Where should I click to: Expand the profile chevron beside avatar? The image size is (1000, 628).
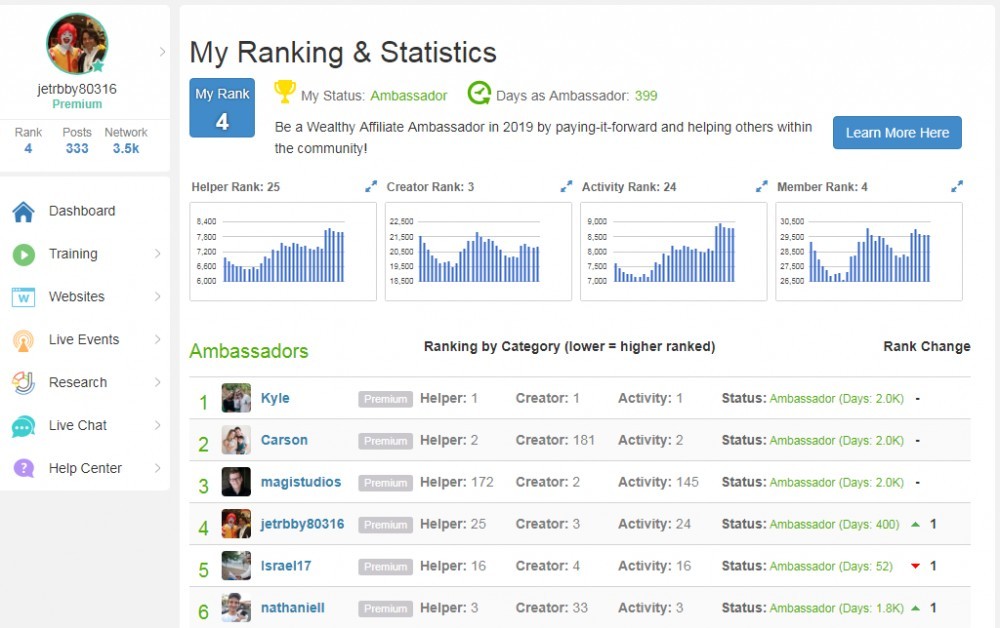162,52
